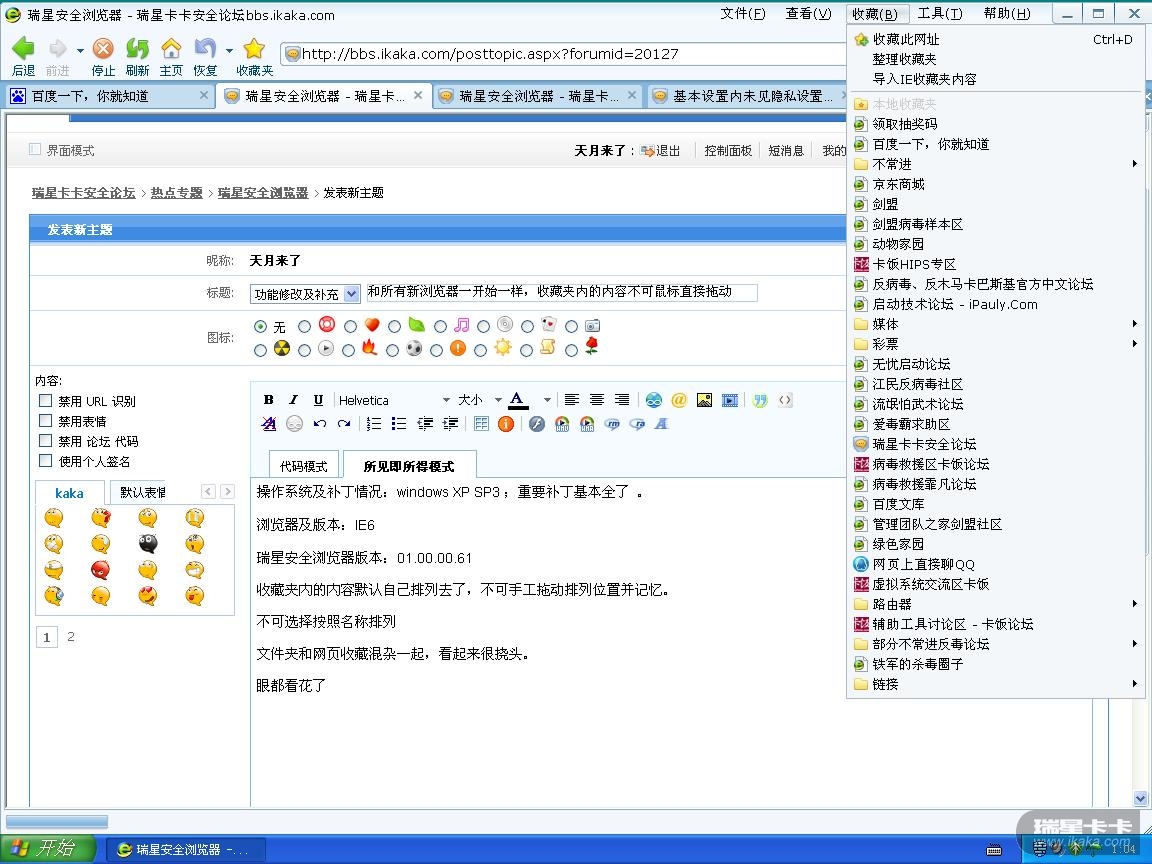
Task: Apply bold formatting in the editor
Action: tap(269, 400)
